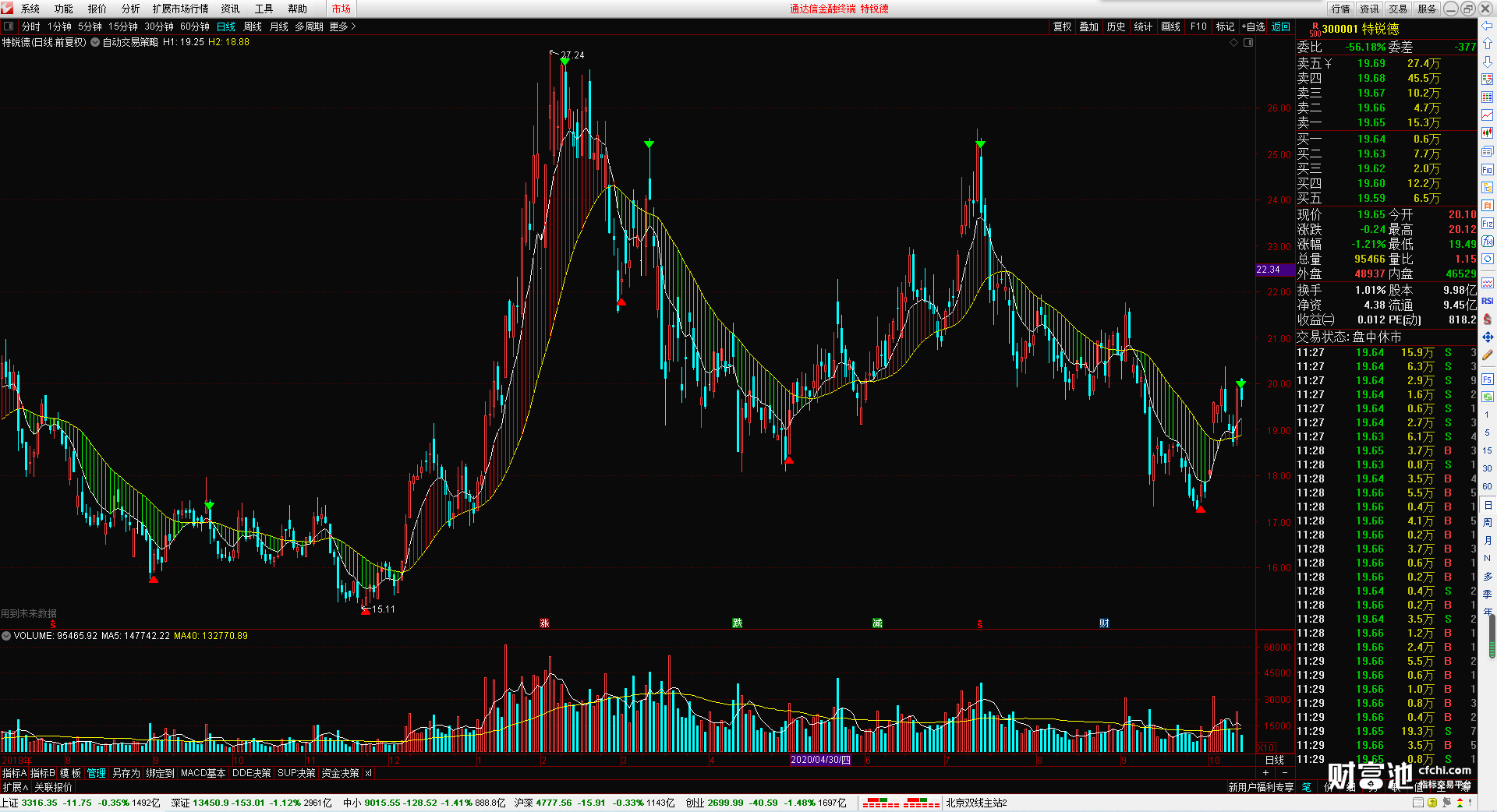Screen dimensions: 1497x812
Task: Select the pencil drawing tool icon
Action: coord(1487,355)
